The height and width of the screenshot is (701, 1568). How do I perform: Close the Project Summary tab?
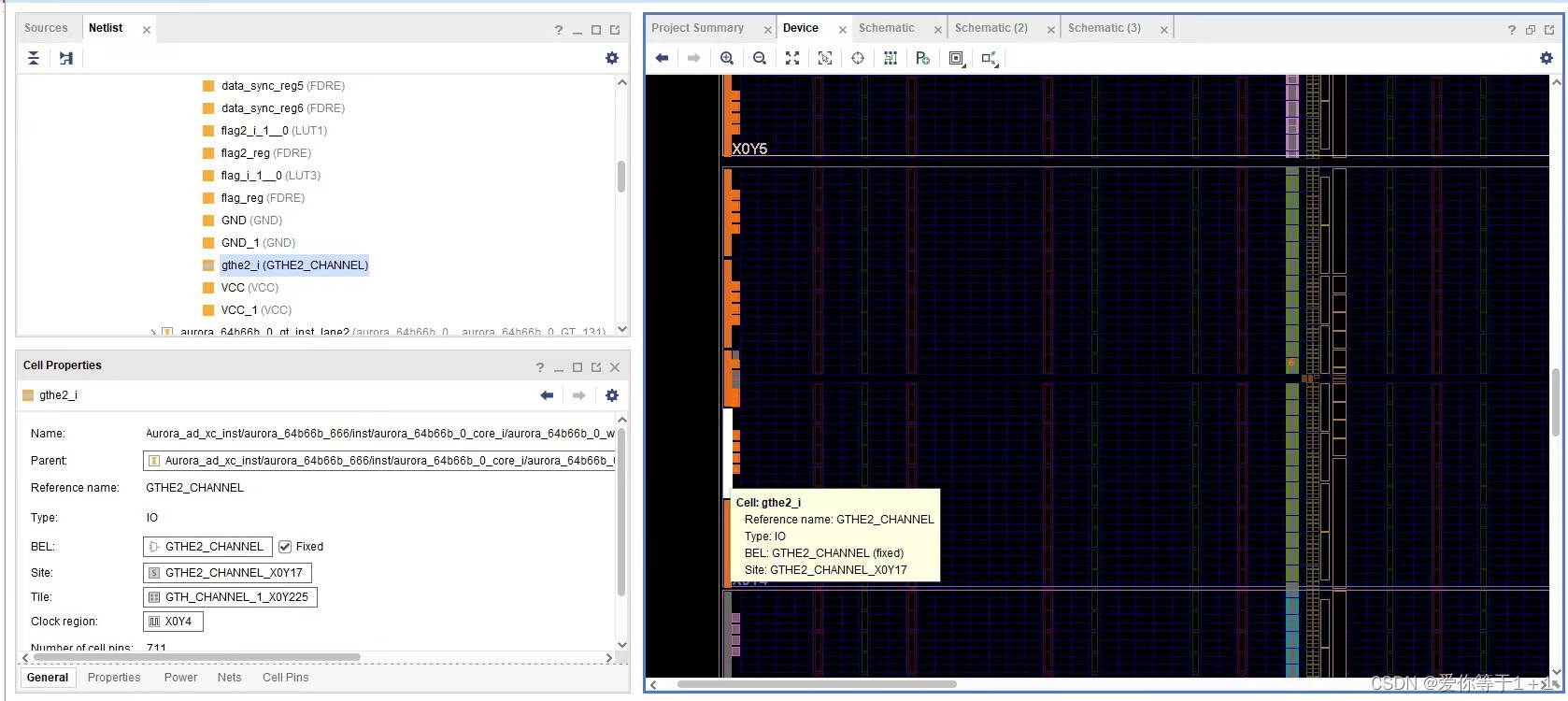coord(768,30)
